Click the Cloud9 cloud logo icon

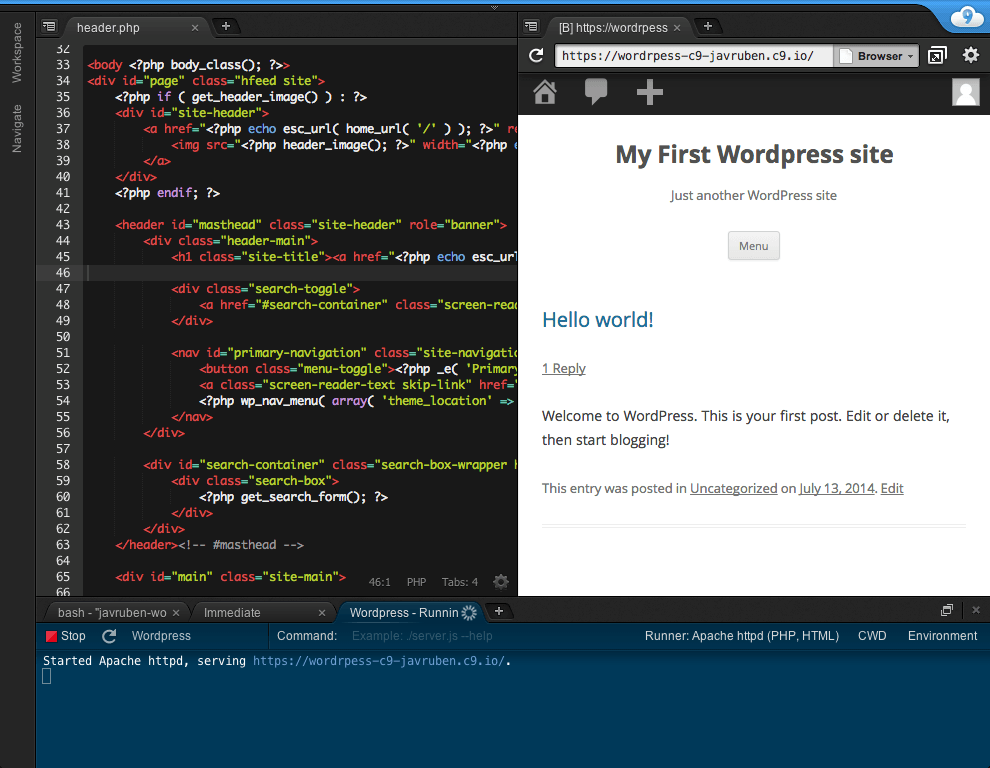click(x=967, y=16)
